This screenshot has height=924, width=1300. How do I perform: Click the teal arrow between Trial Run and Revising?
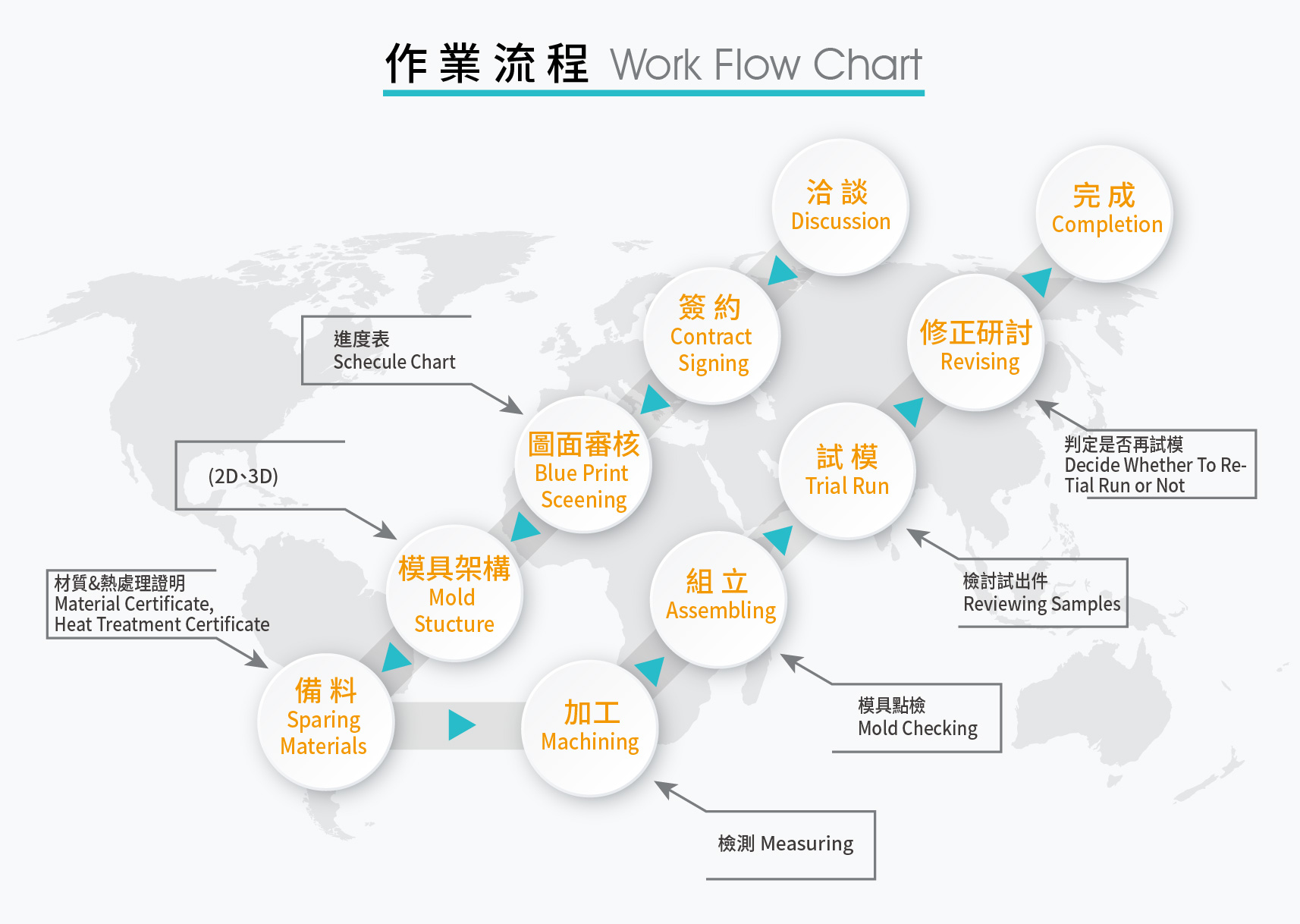pyautogui.click(x=910, y=410)
